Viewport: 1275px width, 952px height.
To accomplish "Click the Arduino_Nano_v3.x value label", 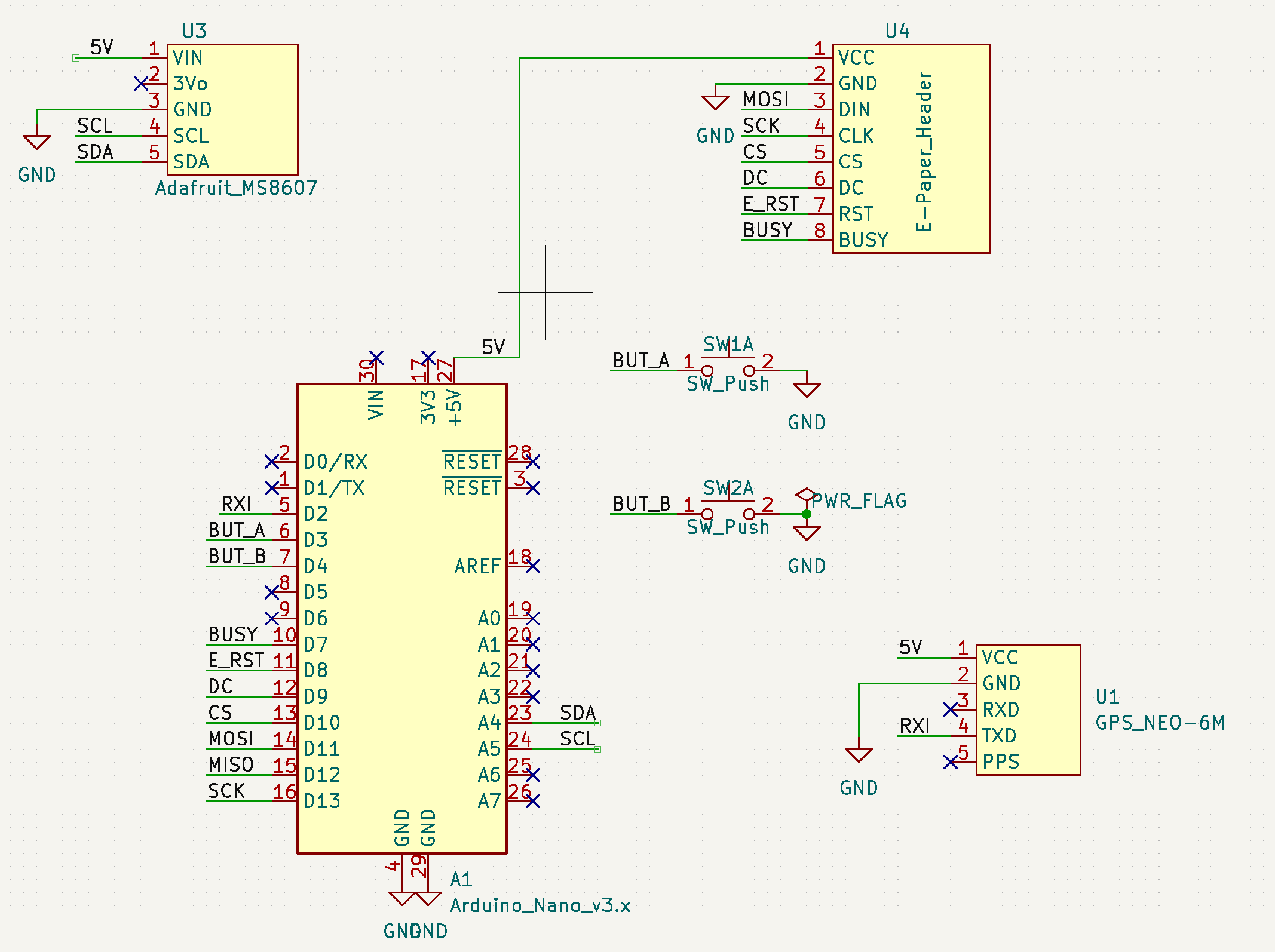I will click(x=540, y=905).
